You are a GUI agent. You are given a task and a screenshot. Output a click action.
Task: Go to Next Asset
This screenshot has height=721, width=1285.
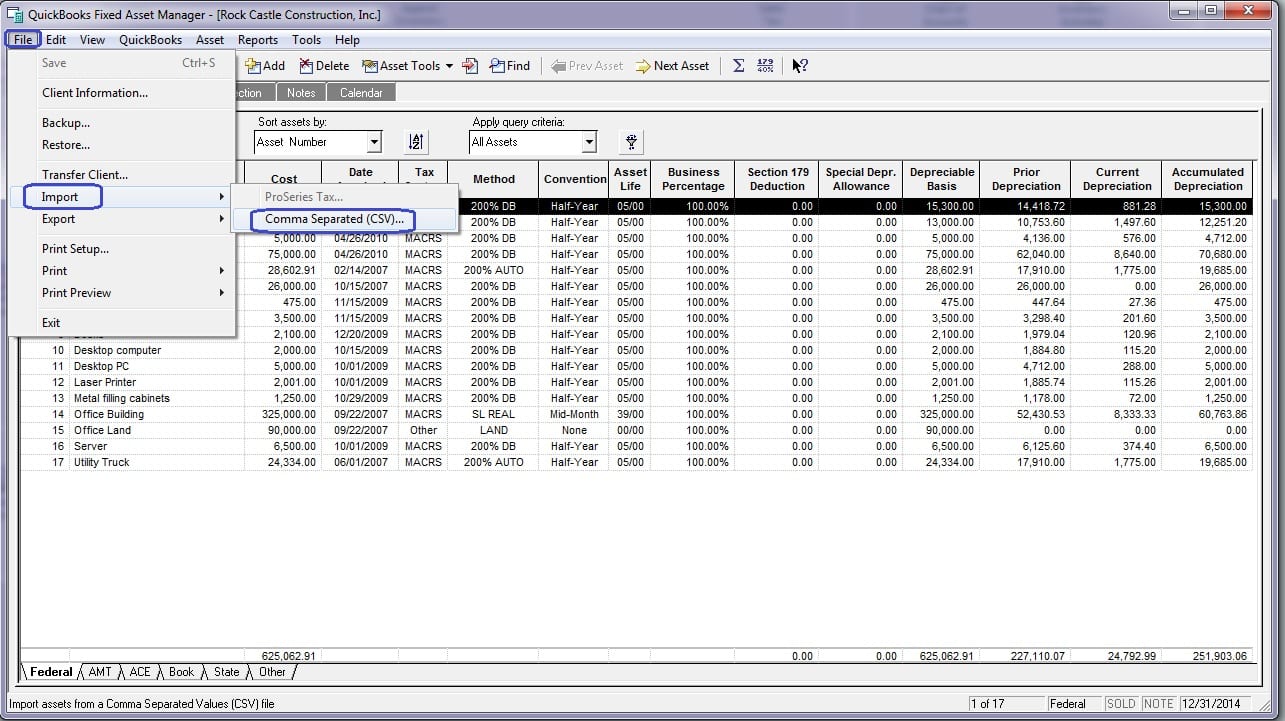click(x=672, y=66)
